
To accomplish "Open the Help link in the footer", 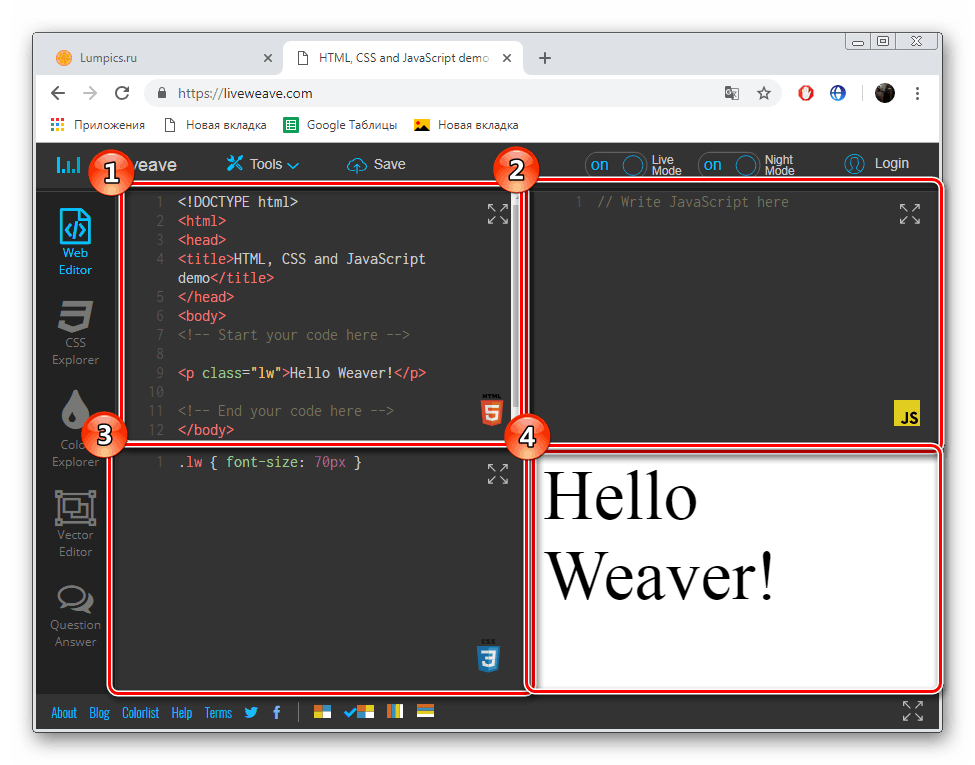I will 182,713.
